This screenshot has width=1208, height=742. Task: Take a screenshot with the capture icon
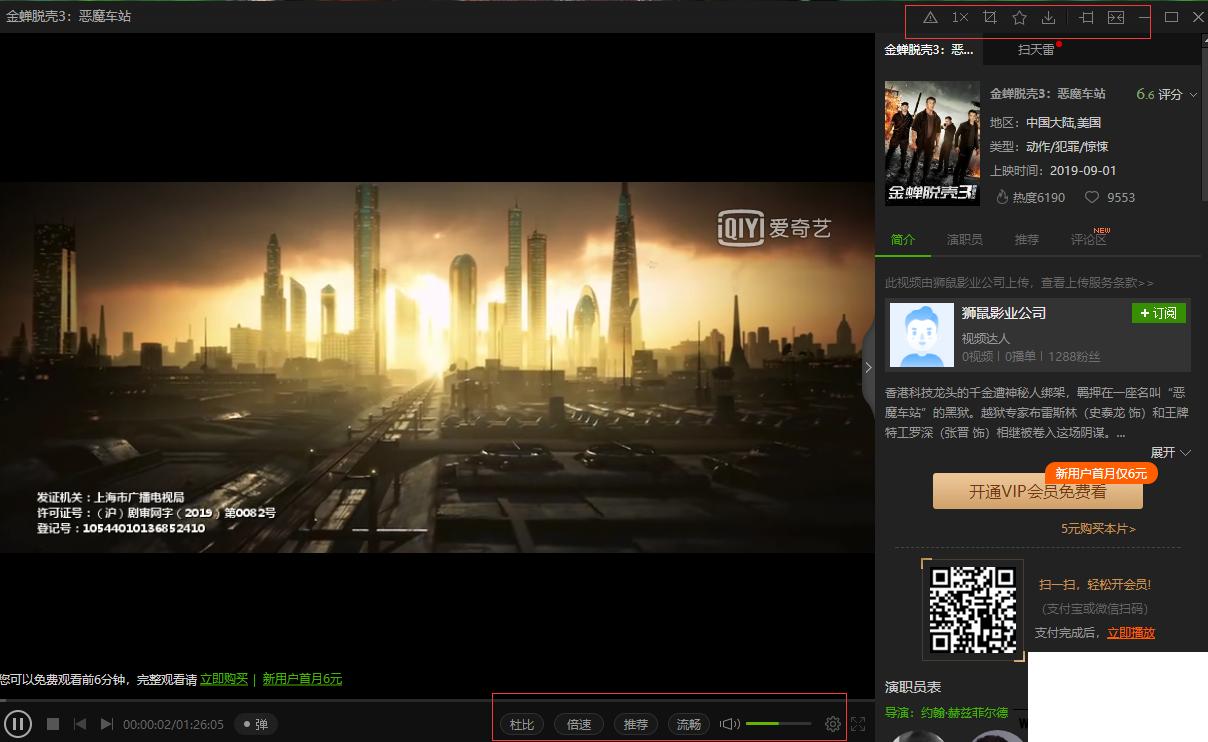(x=990, y=17)
